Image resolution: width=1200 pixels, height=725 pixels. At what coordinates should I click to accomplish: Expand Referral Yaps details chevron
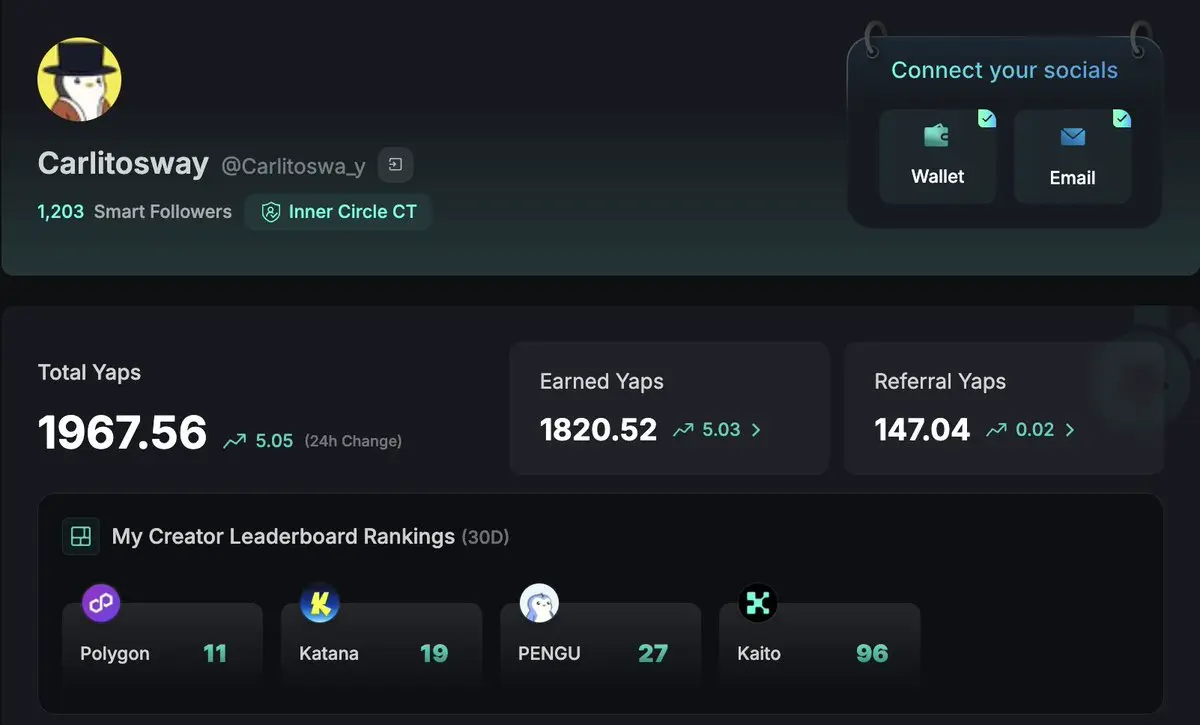tap(1070, 430)
